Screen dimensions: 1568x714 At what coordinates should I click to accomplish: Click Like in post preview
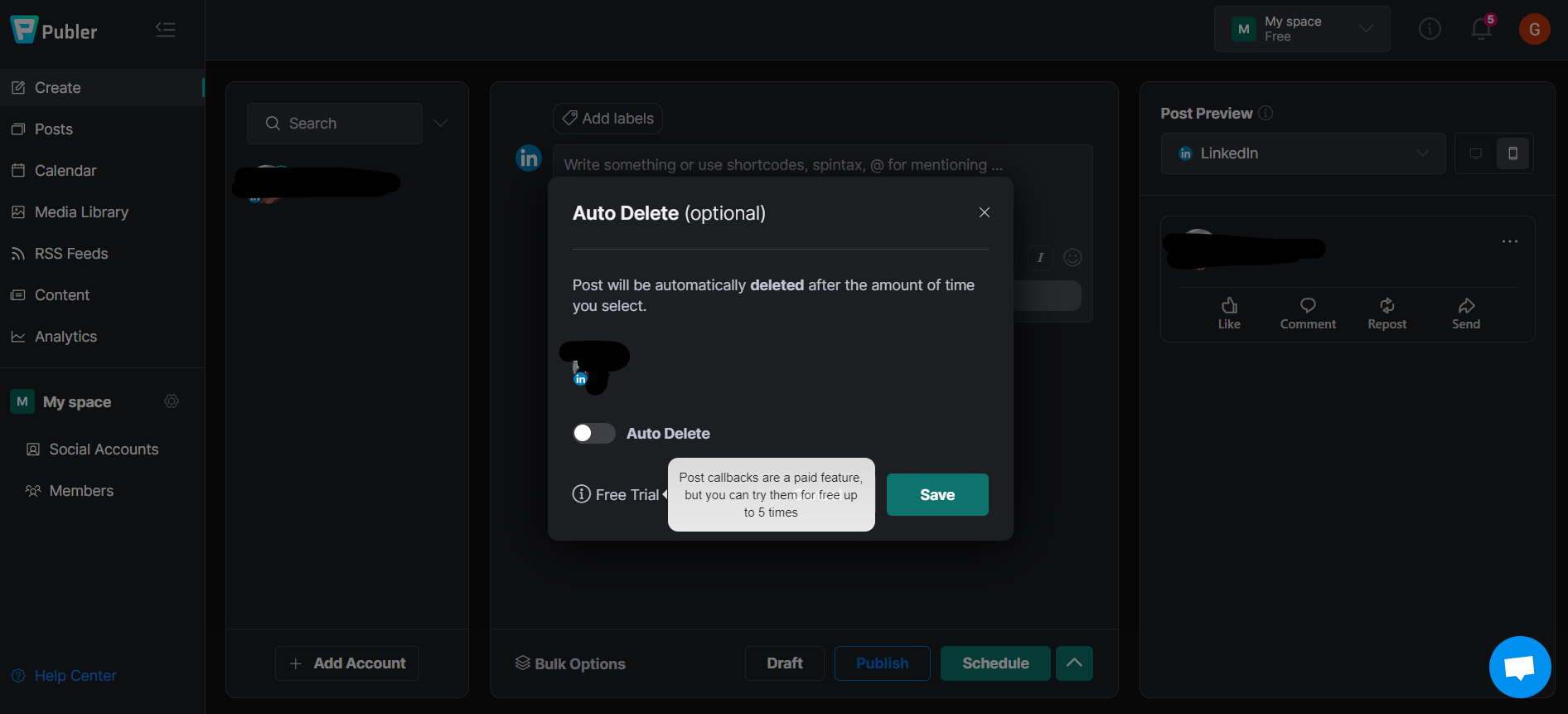tap(1229, 313)
